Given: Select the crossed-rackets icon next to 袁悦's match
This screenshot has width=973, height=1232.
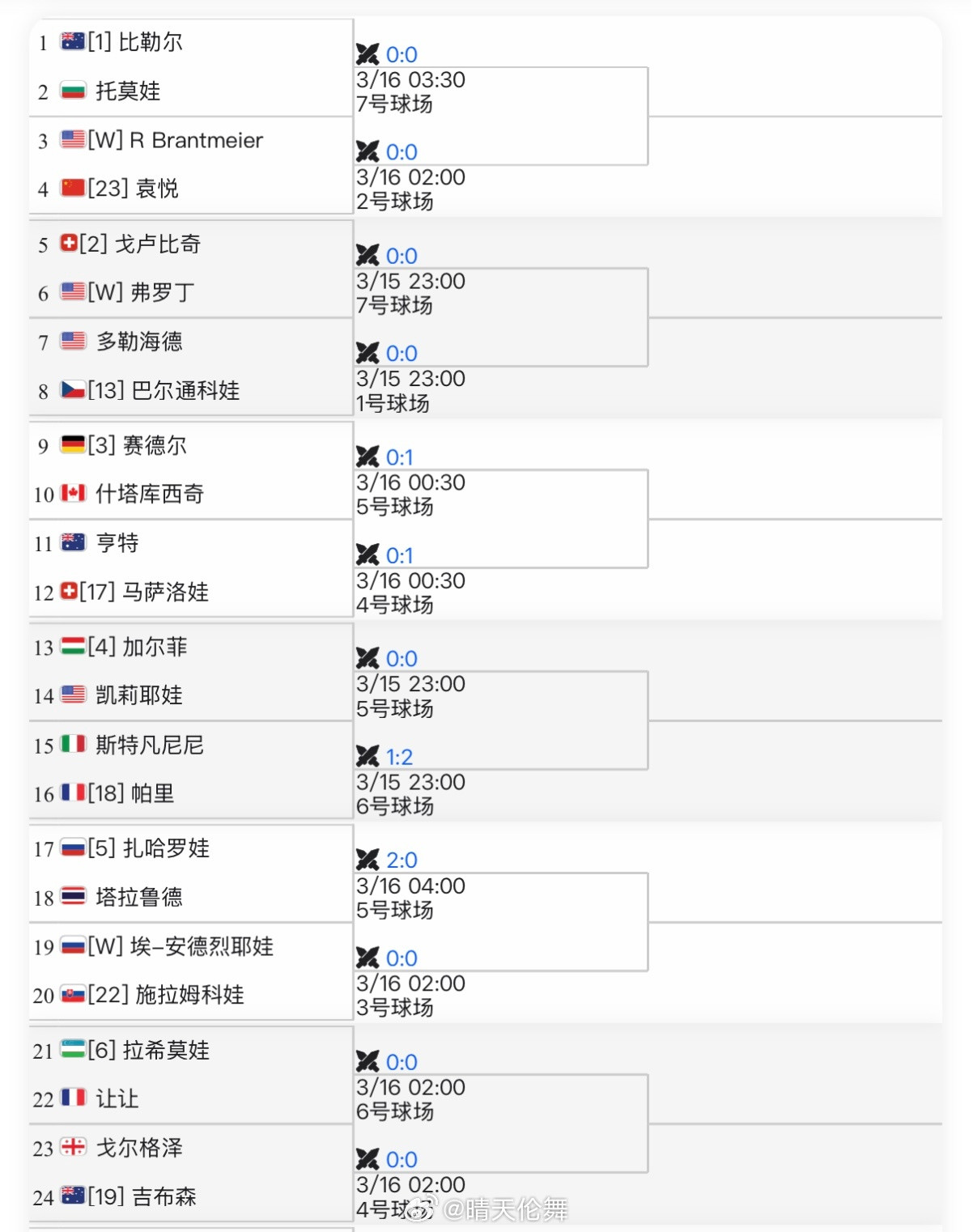Looking at the screenshot, I should (369, 151).
